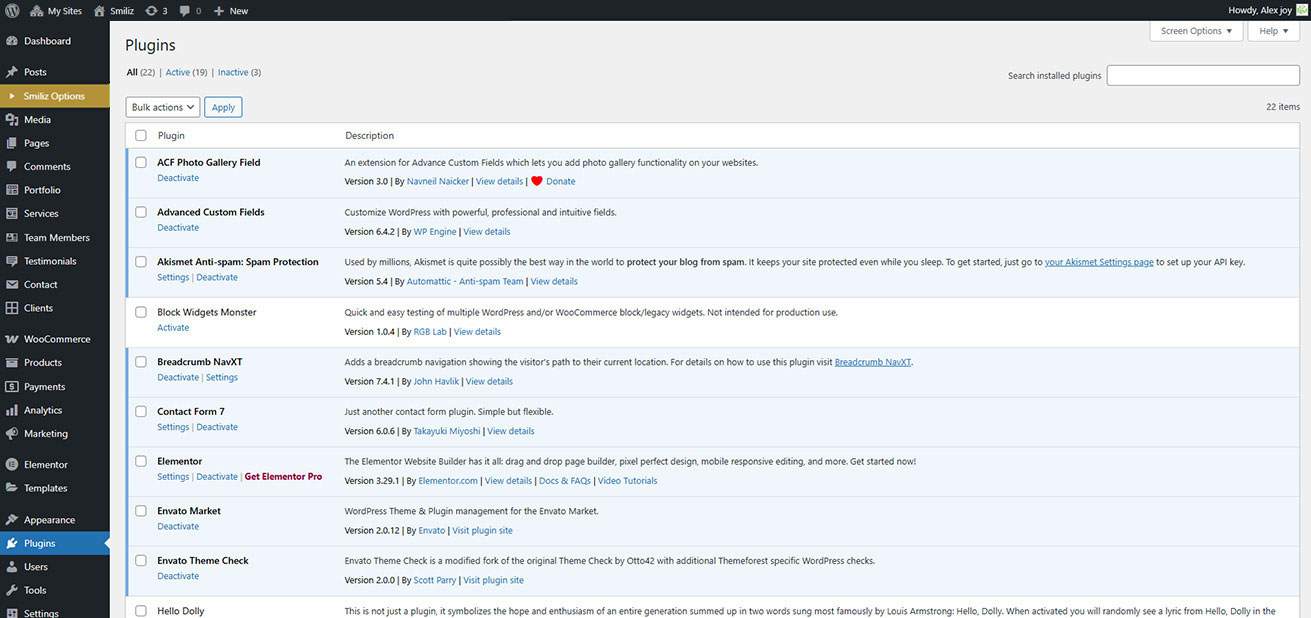
Task: Open the Bulk actions dropdown
Action: 163,107
